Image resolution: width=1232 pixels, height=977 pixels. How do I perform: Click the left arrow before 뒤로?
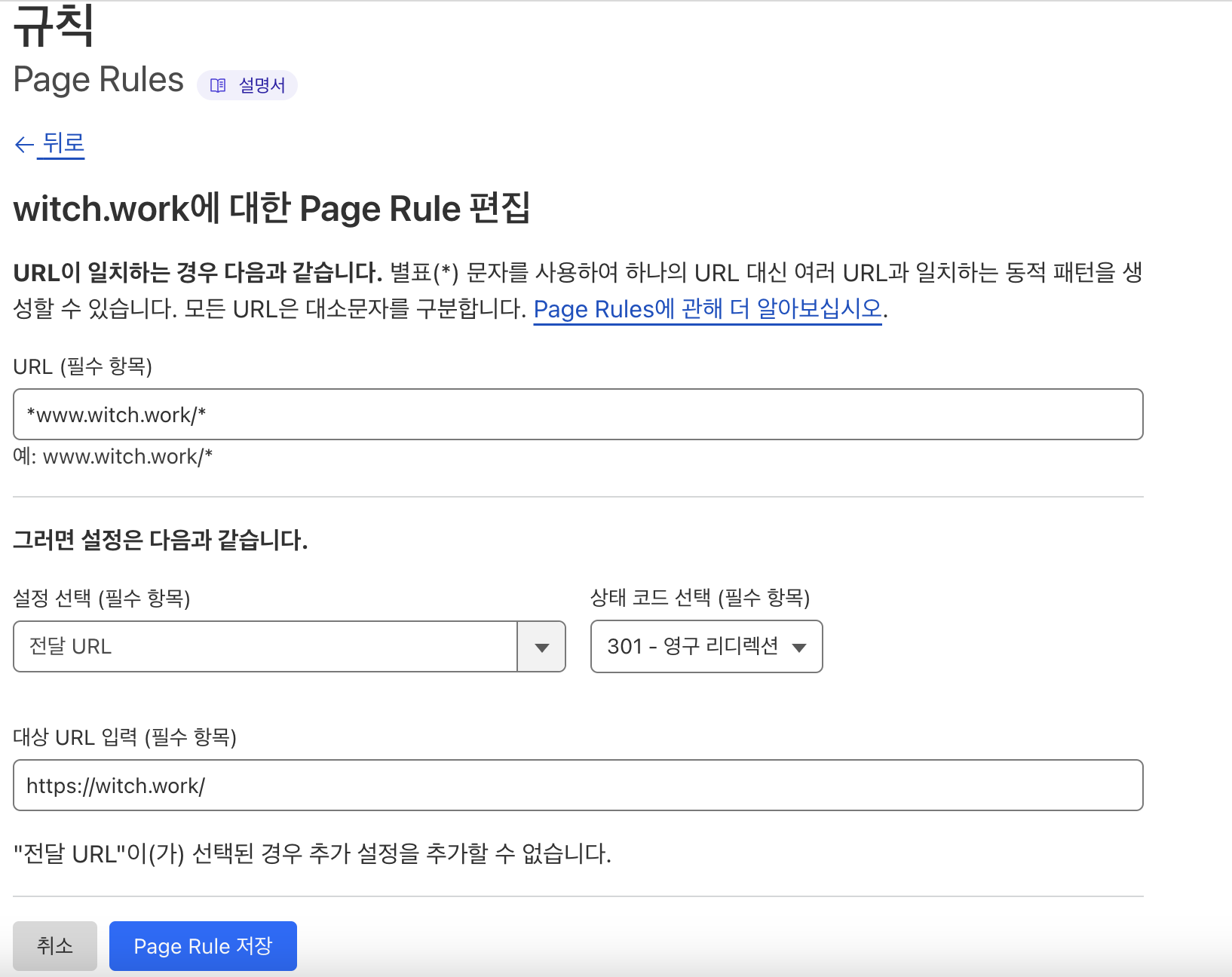23,144
